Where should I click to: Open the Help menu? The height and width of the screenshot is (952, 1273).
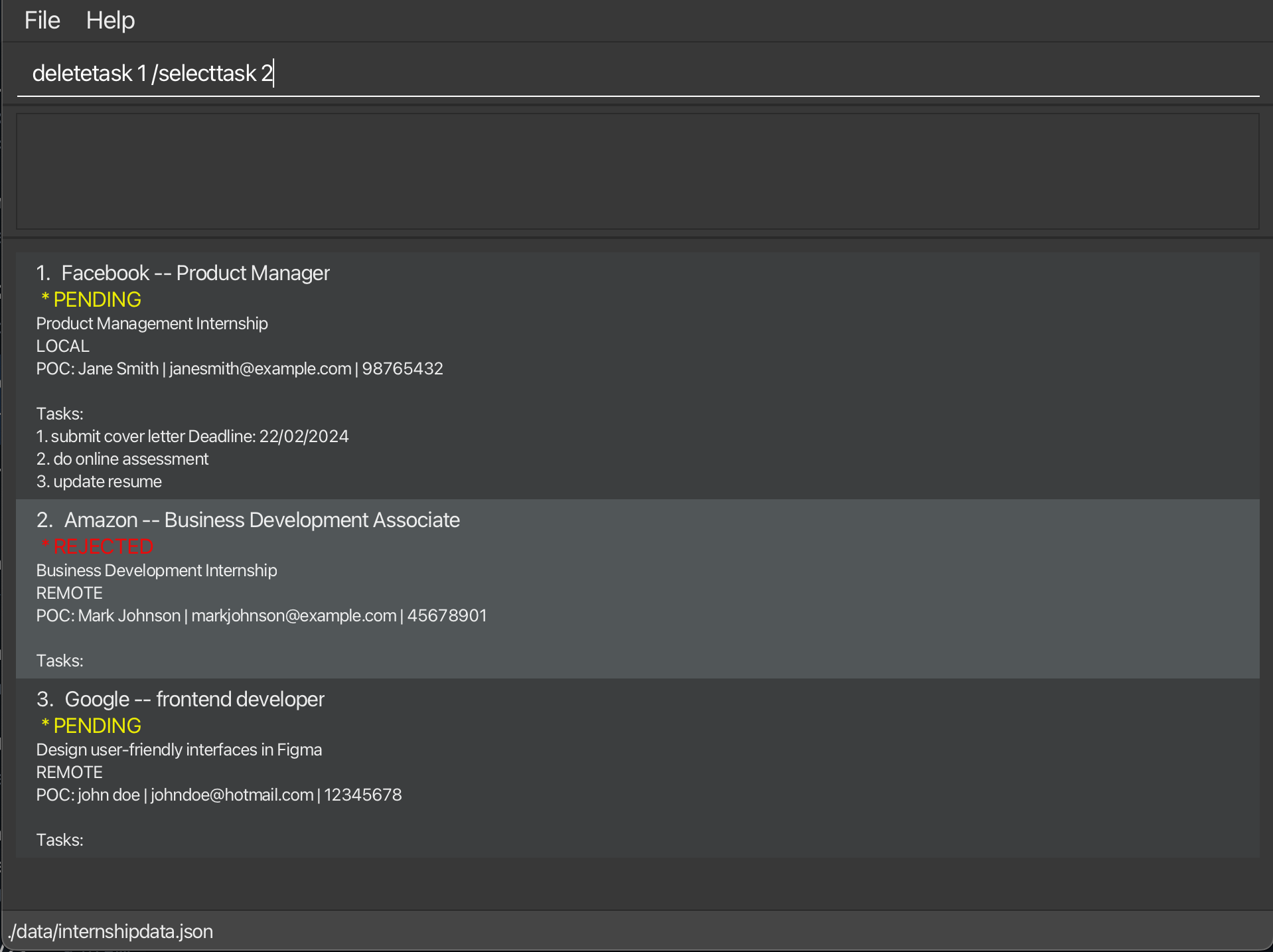tap(110, 21)
